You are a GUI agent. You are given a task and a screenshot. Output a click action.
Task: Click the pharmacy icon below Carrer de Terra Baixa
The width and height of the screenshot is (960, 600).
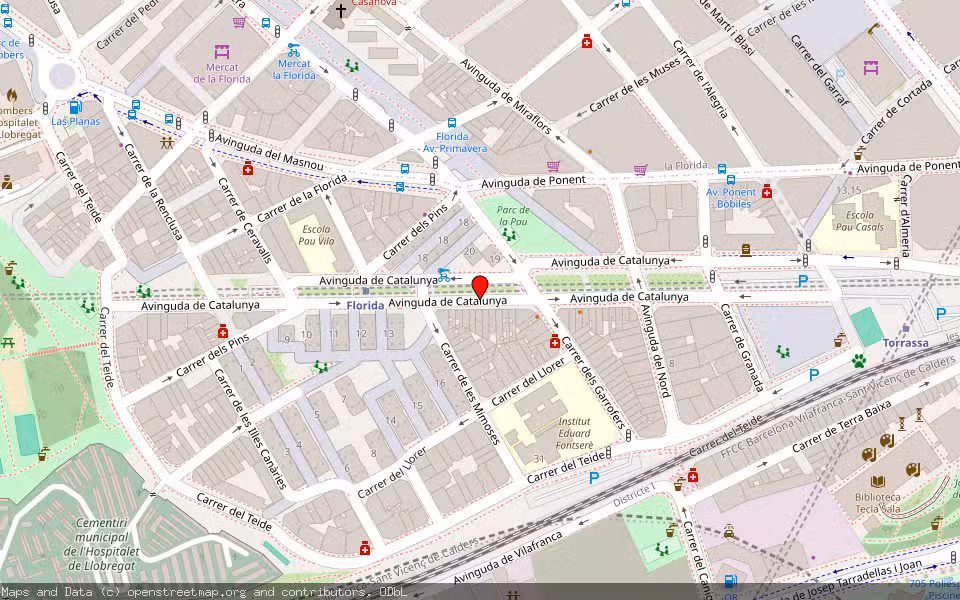693,474
